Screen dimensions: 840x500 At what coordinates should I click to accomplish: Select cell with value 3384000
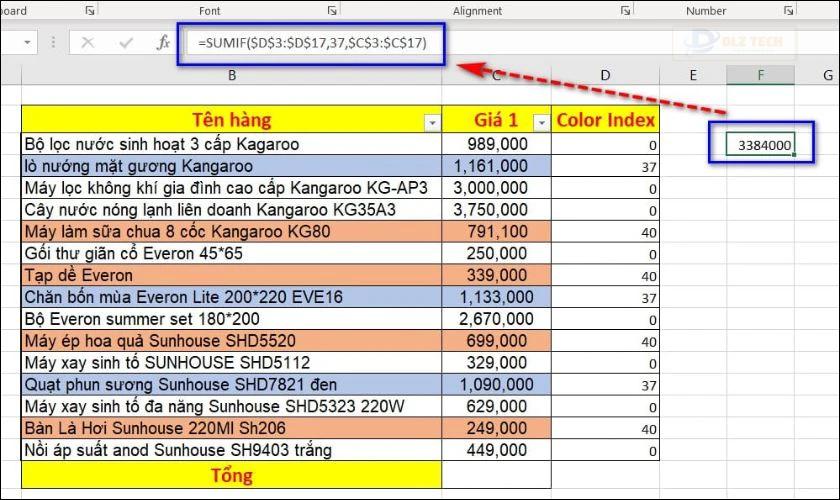(760, 145)
